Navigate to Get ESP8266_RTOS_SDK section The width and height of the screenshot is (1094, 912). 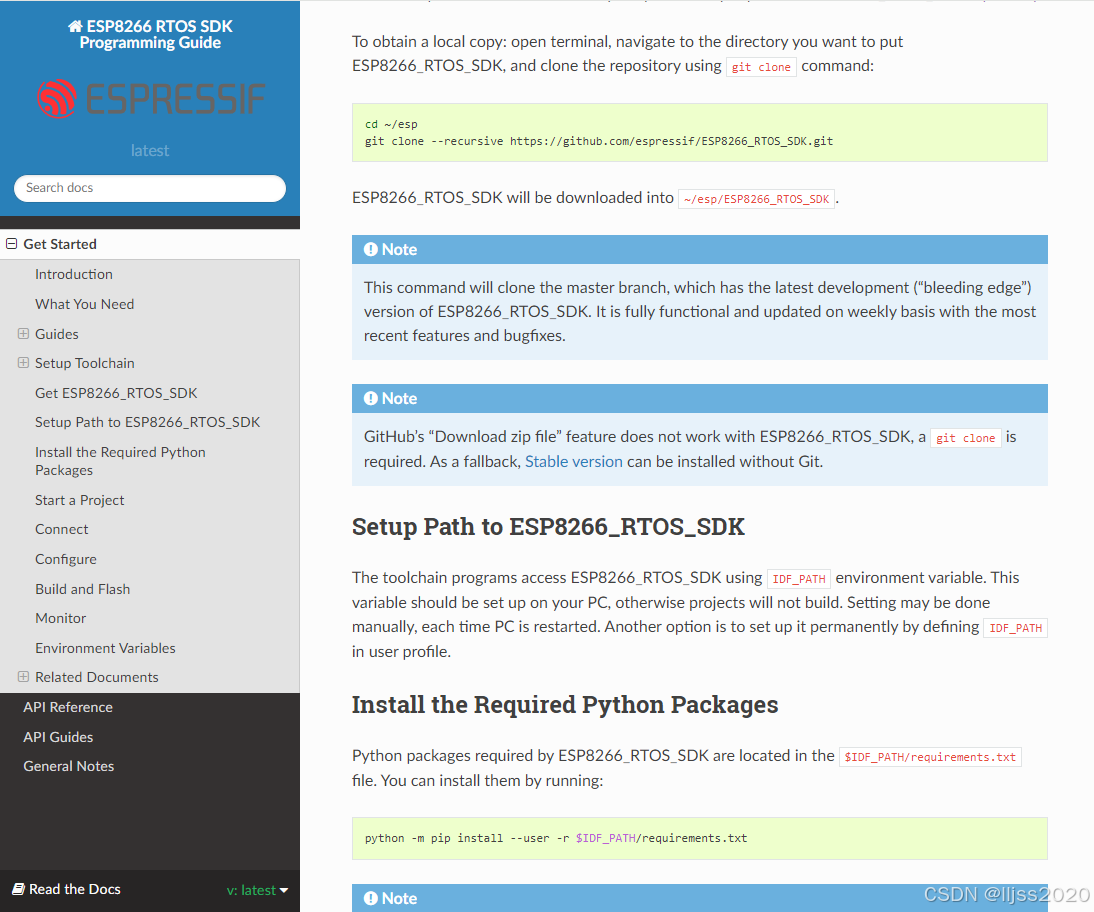coord(116,394)
